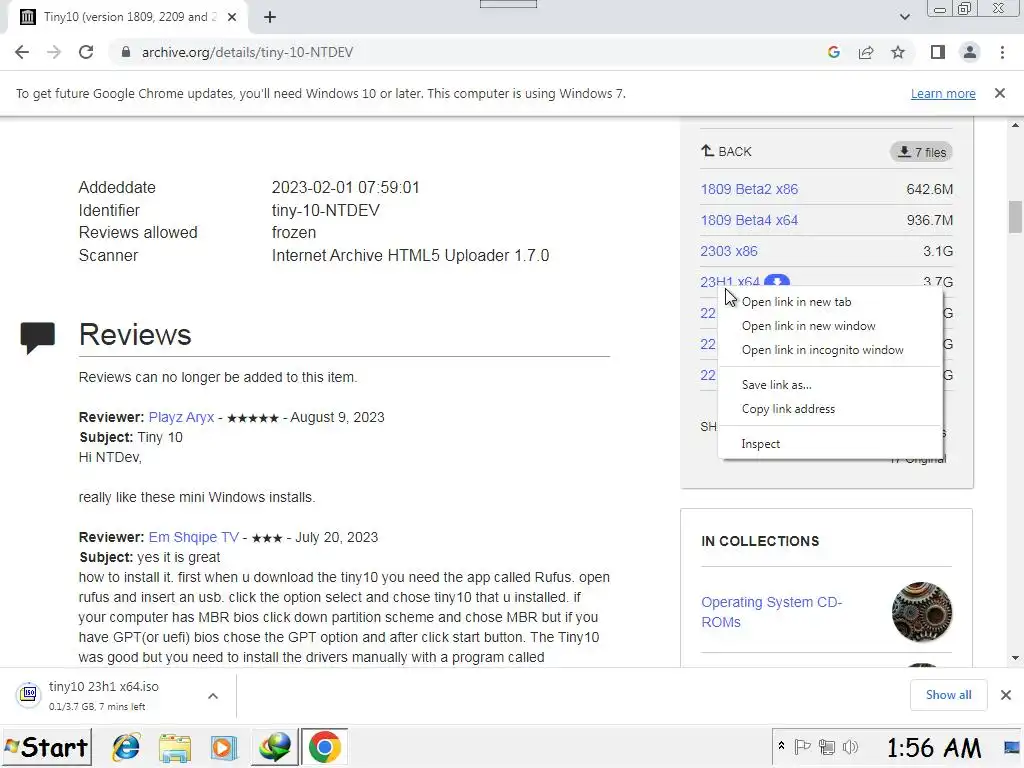This screenshot has width=1024, height=768.
Task: Go BACK in the download options panel
Action: coord(726,152)
